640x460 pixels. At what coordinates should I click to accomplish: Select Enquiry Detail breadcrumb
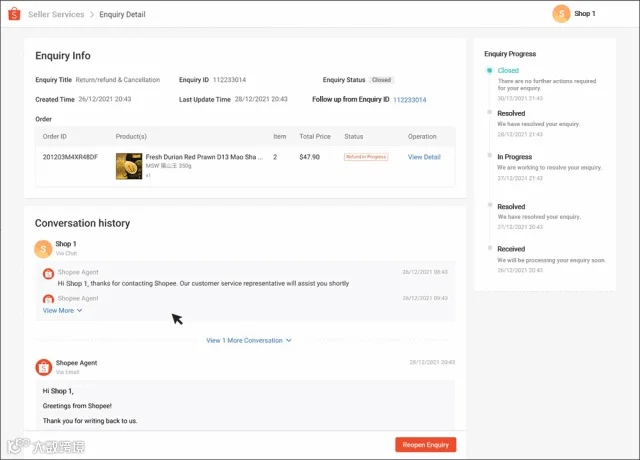pyautogui.click(x=122, y=14)
